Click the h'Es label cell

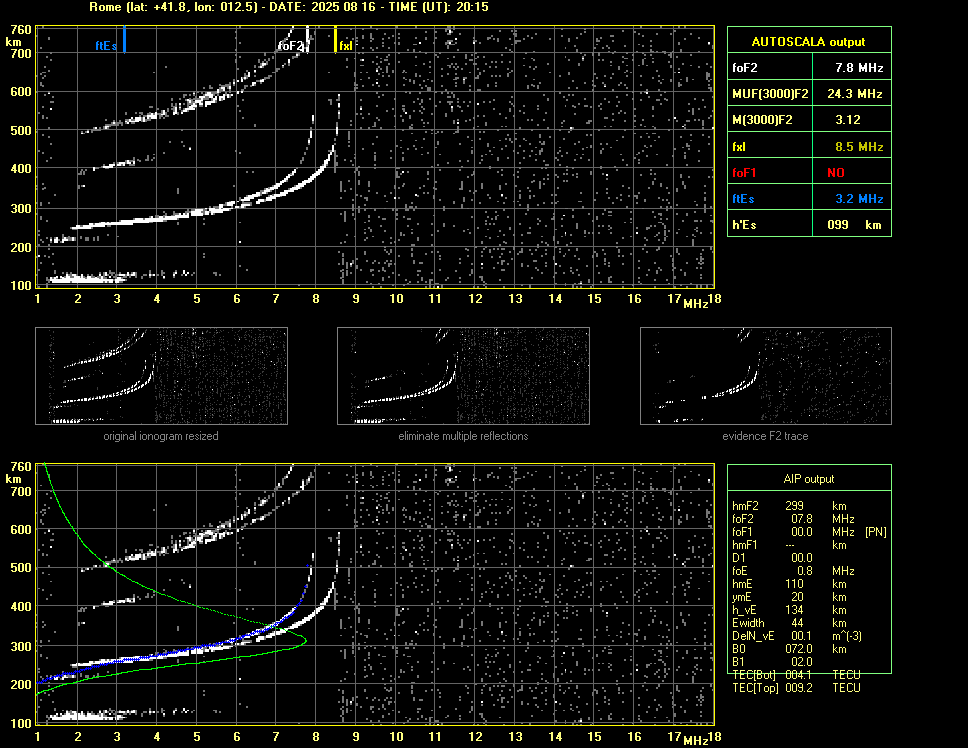point(770,224)
